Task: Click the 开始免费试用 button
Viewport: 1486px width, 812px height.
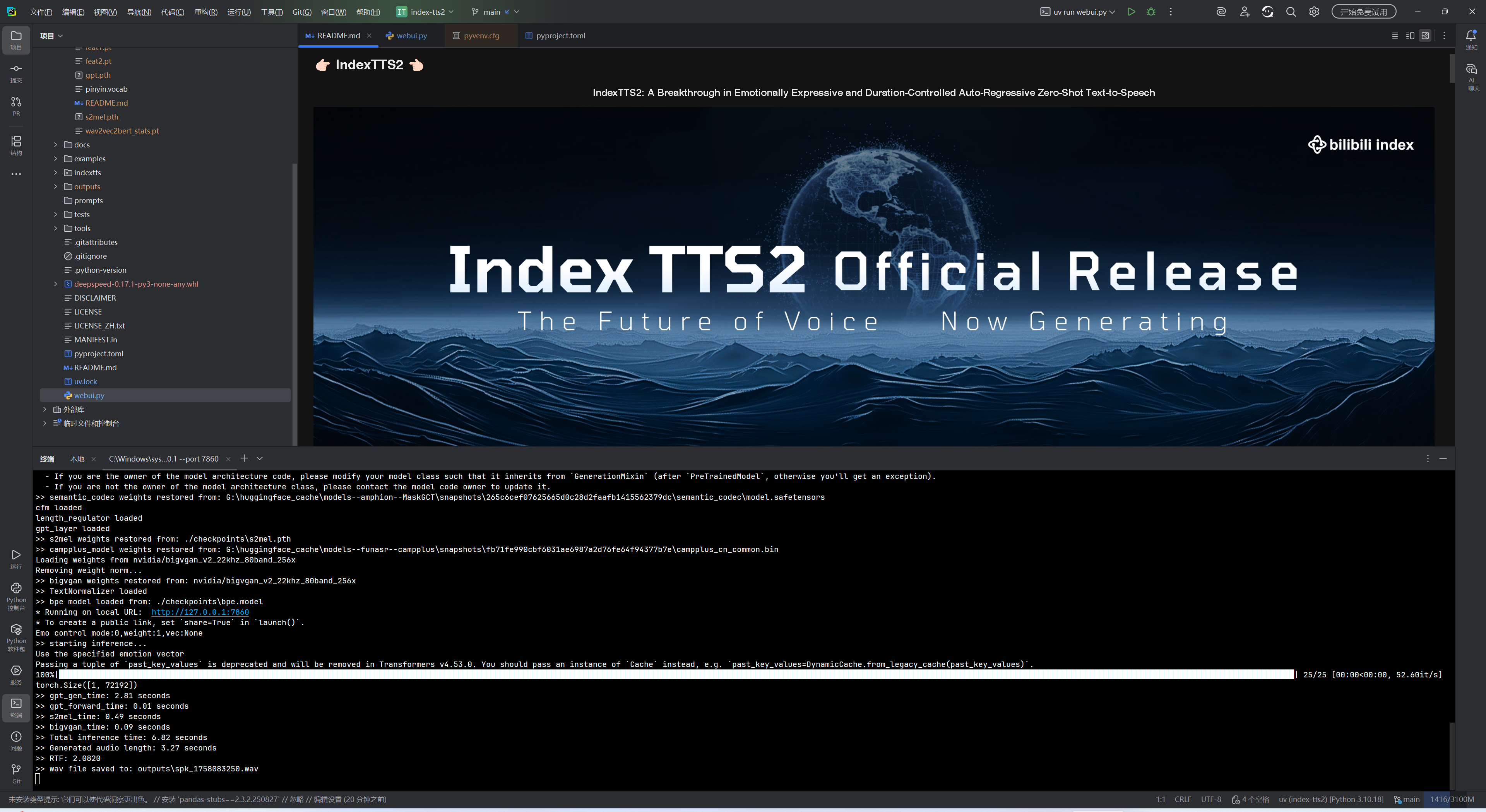Action: click(x=1364, y=12)
